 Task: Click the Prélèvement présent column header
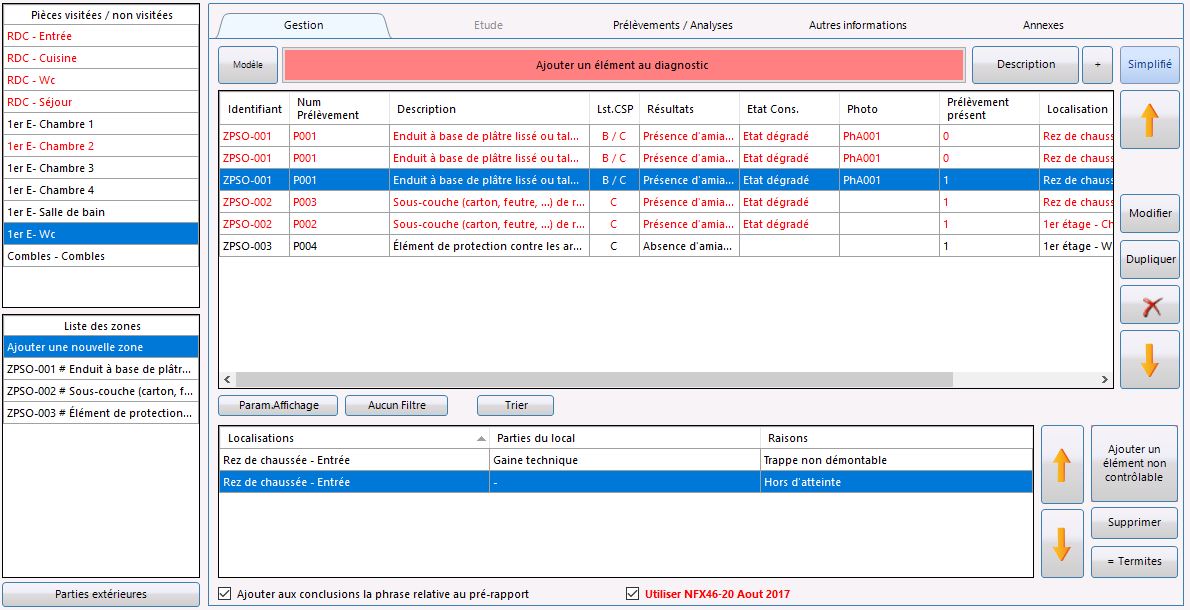tap(990, 108)
